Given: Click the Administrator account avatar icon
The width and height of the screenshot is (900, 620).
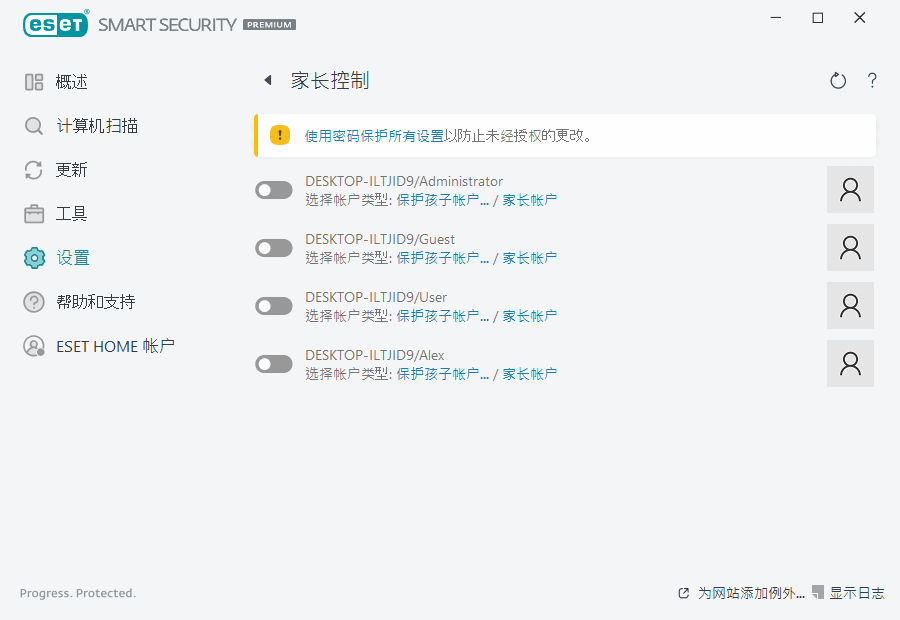Looking at the screenshot, I should click(850, 190).
